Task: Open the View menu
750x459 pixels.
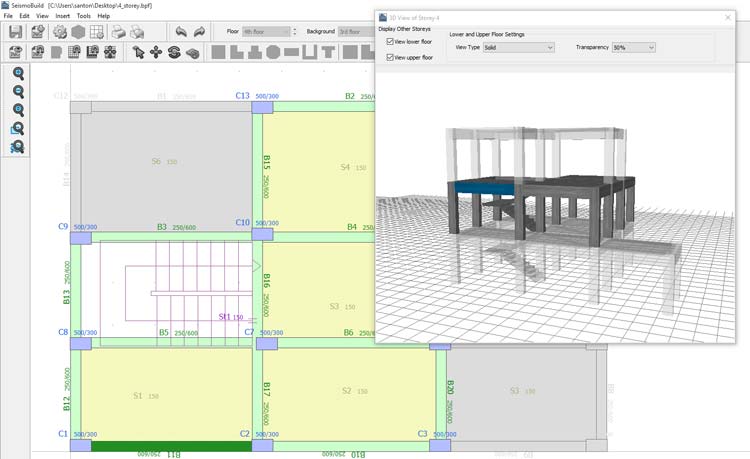Action: pyautogui.click(x=42, y=16)
